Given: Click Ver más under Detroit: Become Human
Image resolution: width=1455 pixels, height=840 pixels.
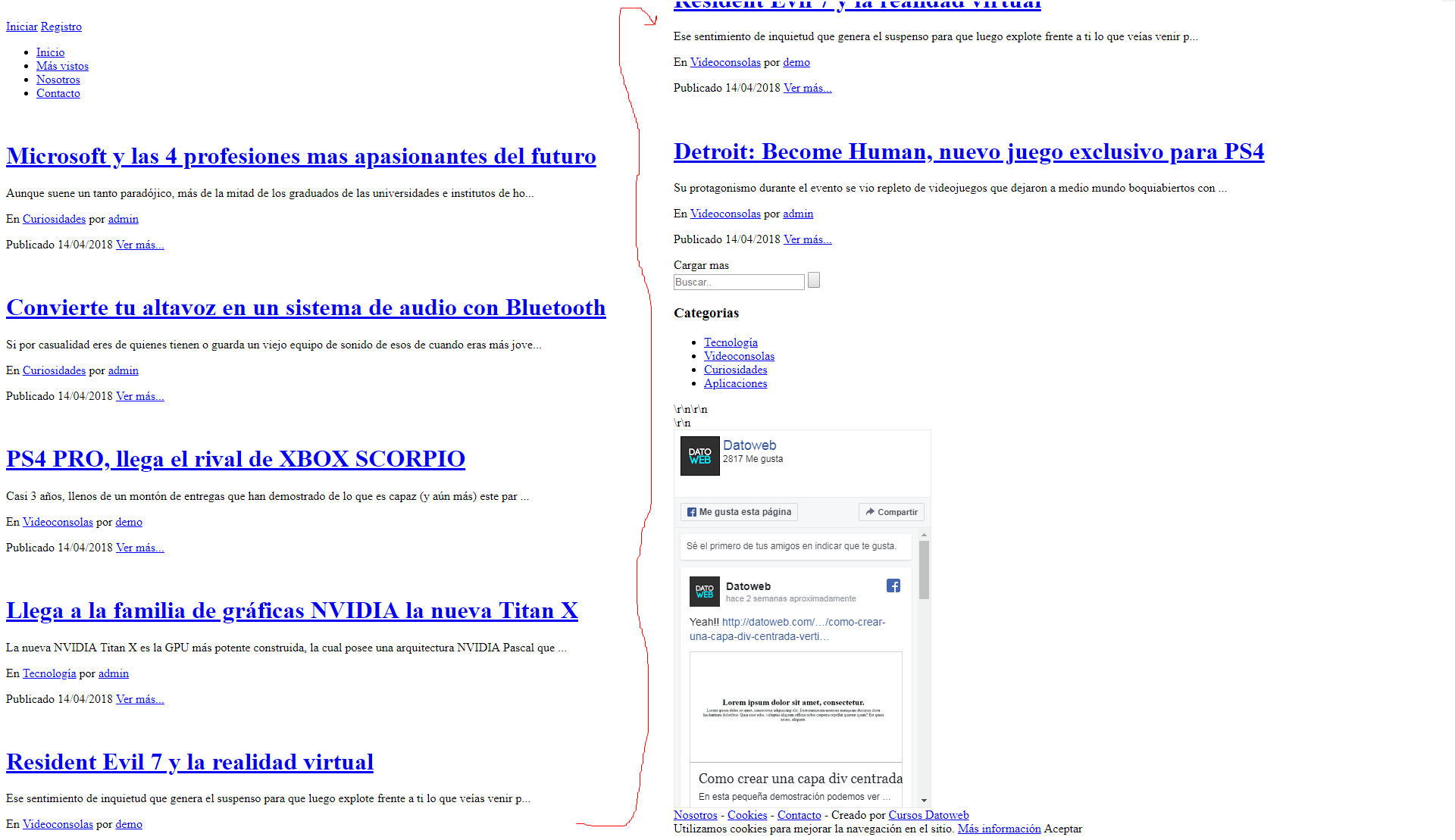Looking at the screenshot, I should click(807, 239).
